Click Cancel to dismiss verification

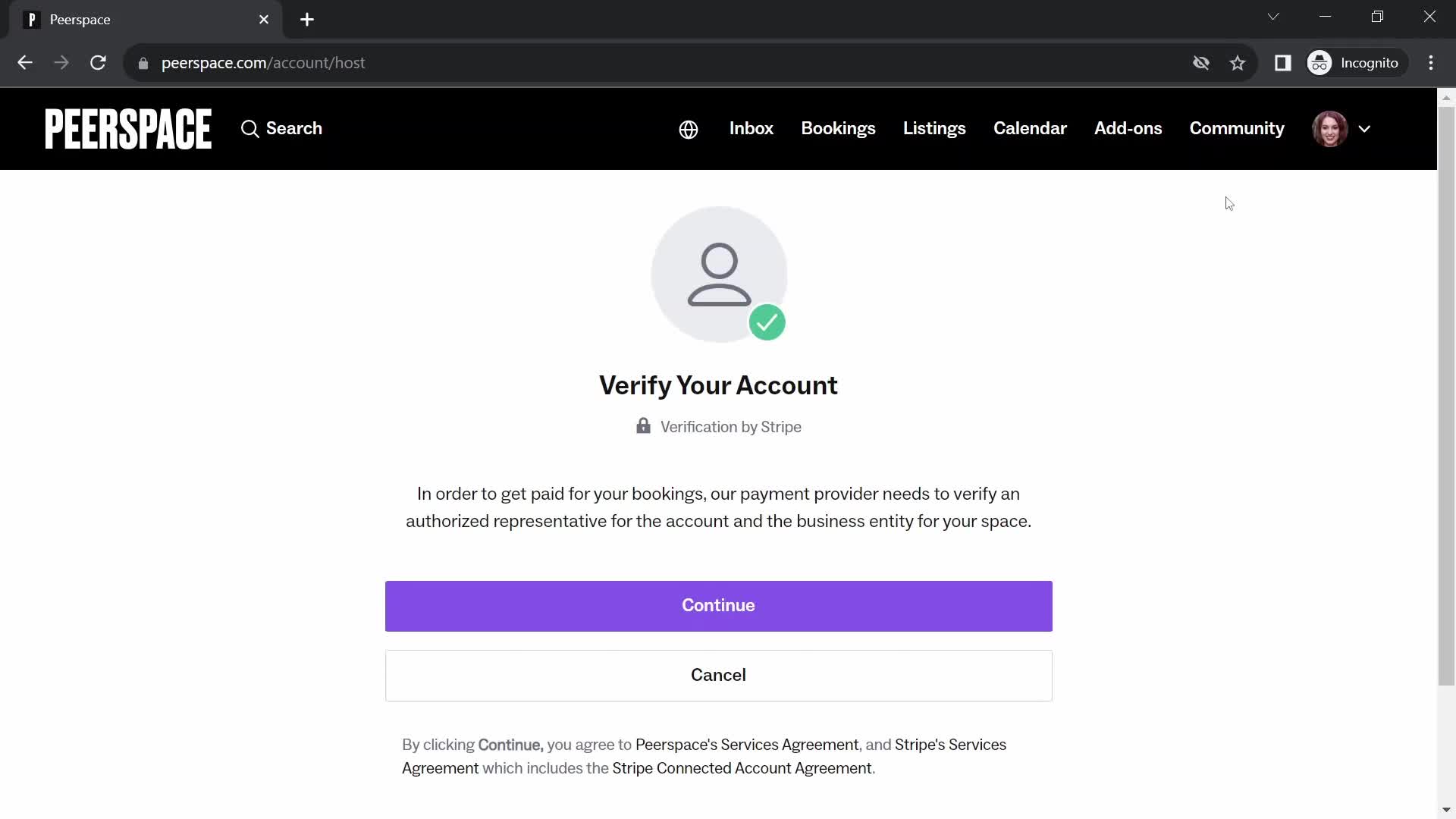[x=718, y=675]
